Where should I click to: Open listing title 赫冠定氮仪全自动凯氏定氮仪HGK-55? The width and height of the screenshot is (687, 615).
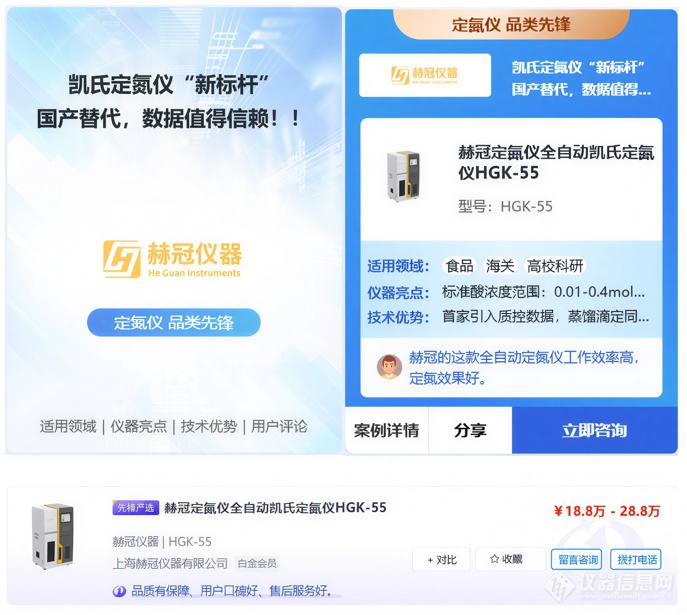(275, 508)
